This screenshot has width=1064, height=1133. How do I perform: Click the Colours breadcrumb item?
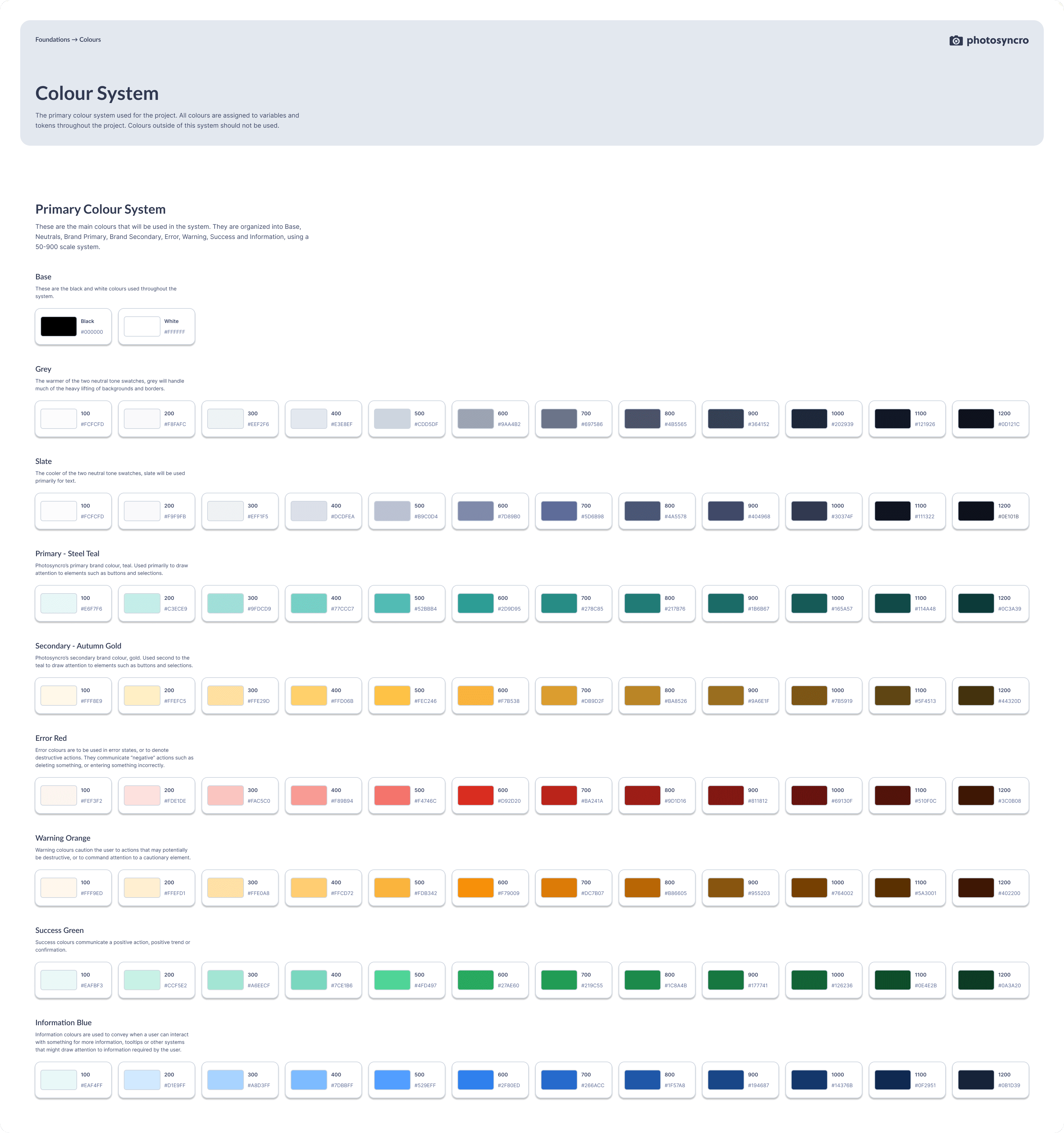click(90, 40)
